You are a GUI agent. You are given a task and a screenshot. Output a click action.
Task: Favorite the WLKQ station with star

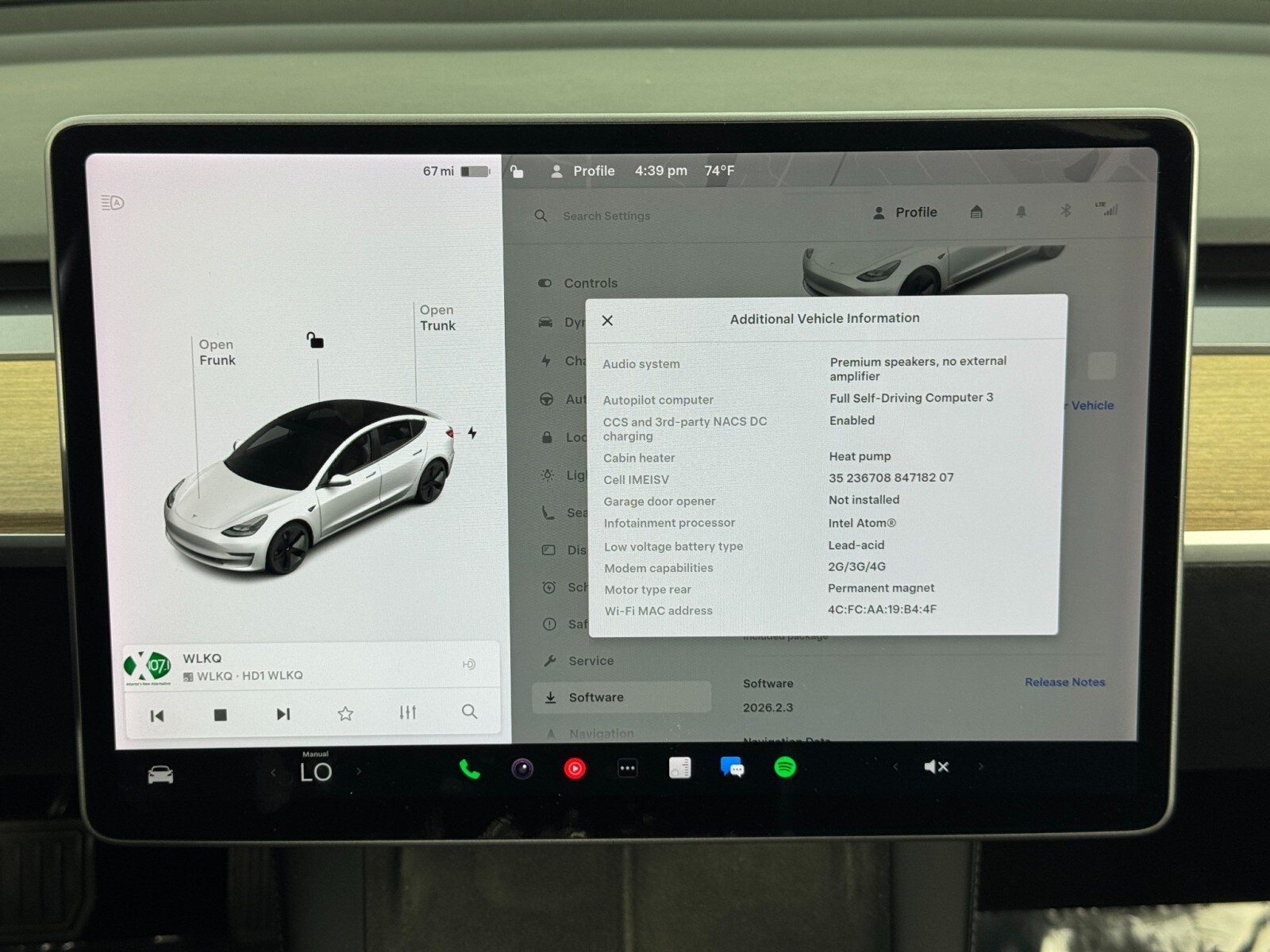click(x=345, y=714)
